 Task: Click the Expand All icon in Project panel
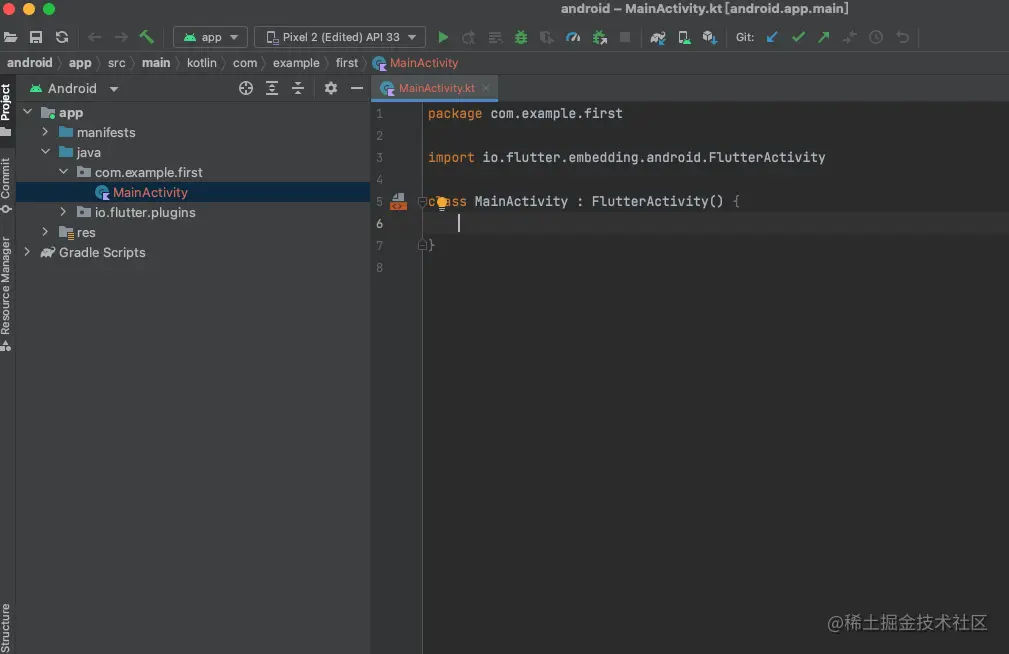(x=272, y=88)
